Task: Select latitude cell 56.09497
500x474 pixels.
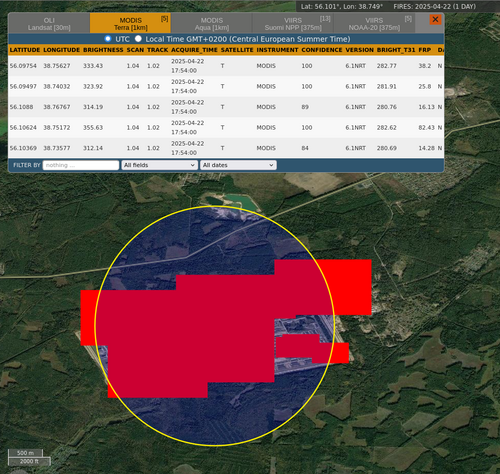Action: (23, 87)
